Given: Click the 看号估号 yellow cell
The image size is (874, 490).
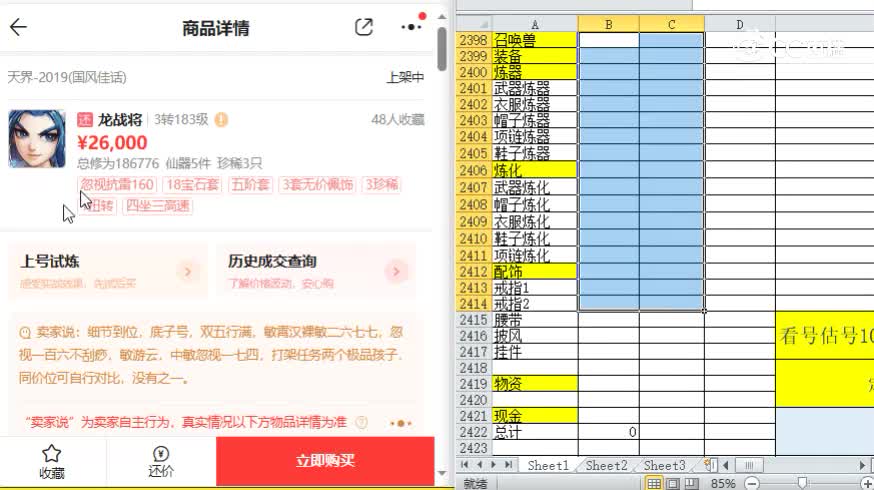Looking at the screenshot, I should 825,336.
